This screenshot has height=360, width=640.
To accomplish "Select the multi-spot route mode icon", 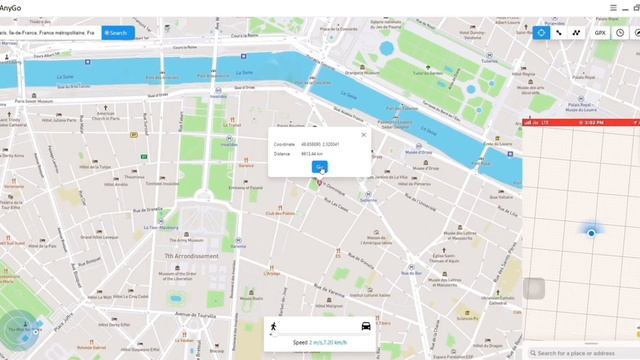I will [576, 33].
